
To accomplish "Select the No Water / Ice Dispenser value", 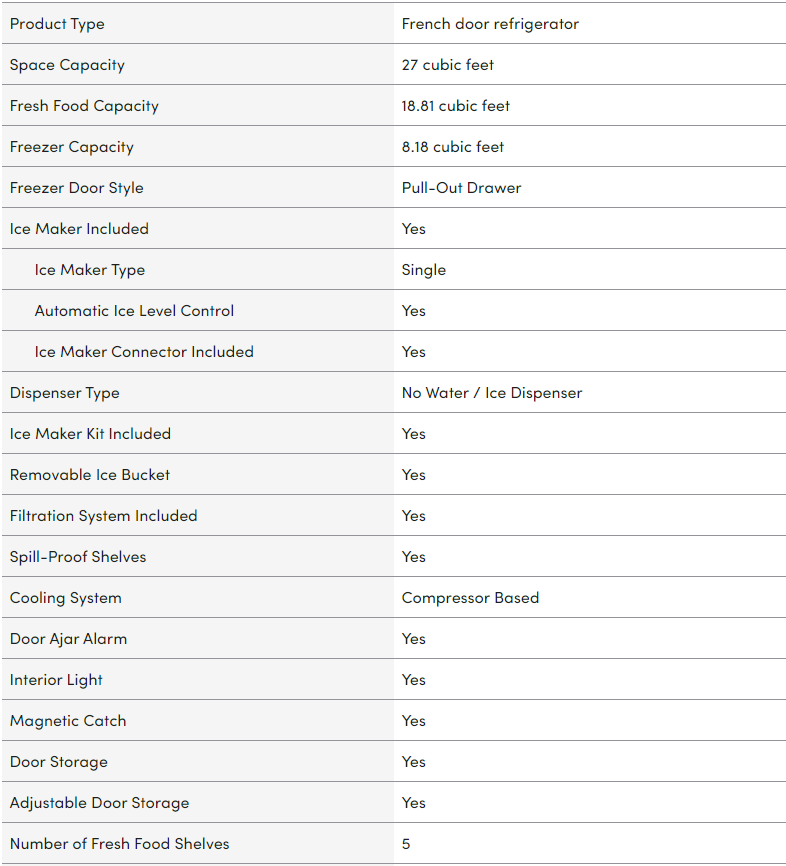I will [492, 393].
